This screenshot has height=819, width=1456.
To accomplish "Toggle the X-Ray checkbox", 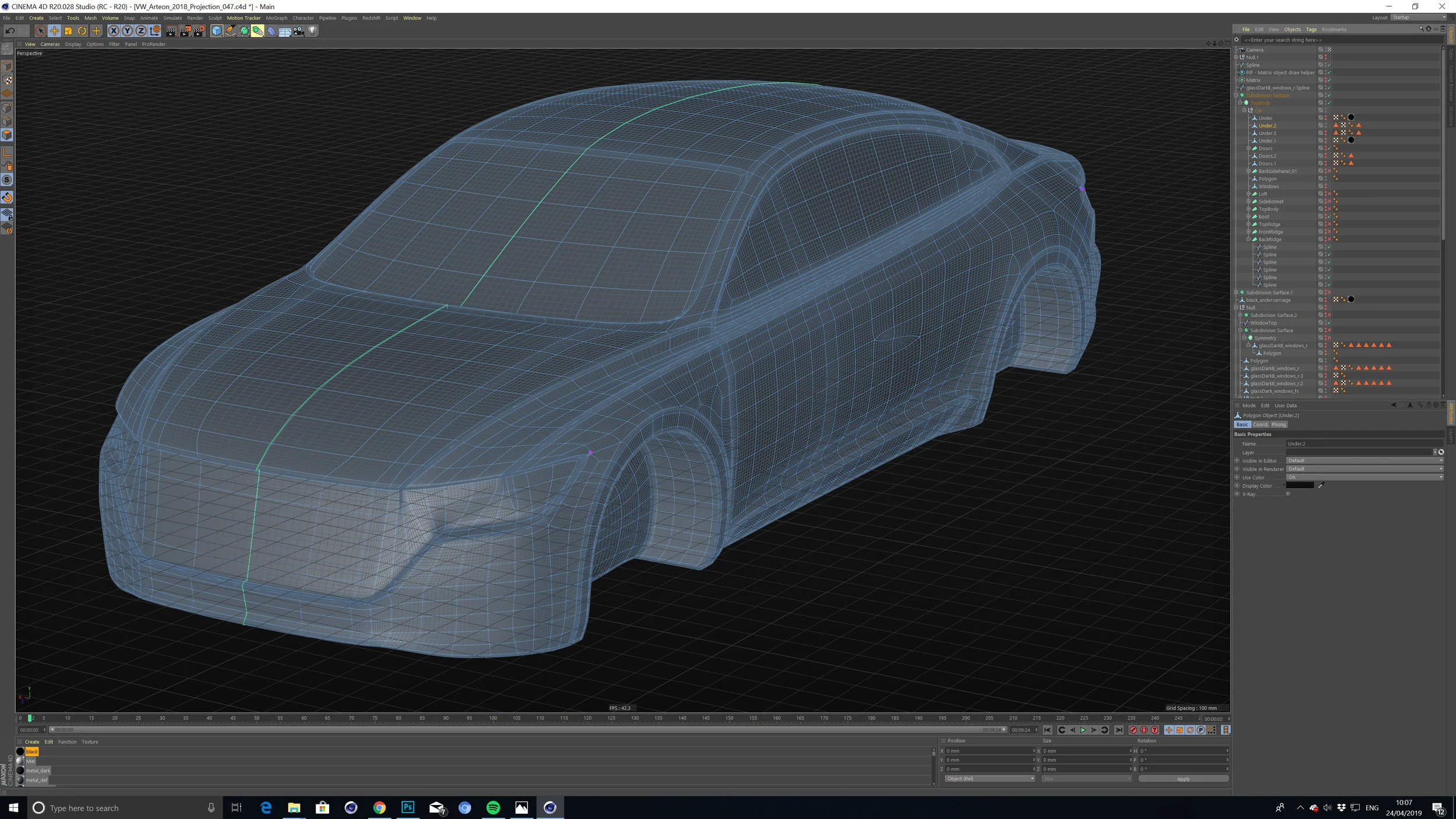I will pyautogui.click(x=1288, y=494).
